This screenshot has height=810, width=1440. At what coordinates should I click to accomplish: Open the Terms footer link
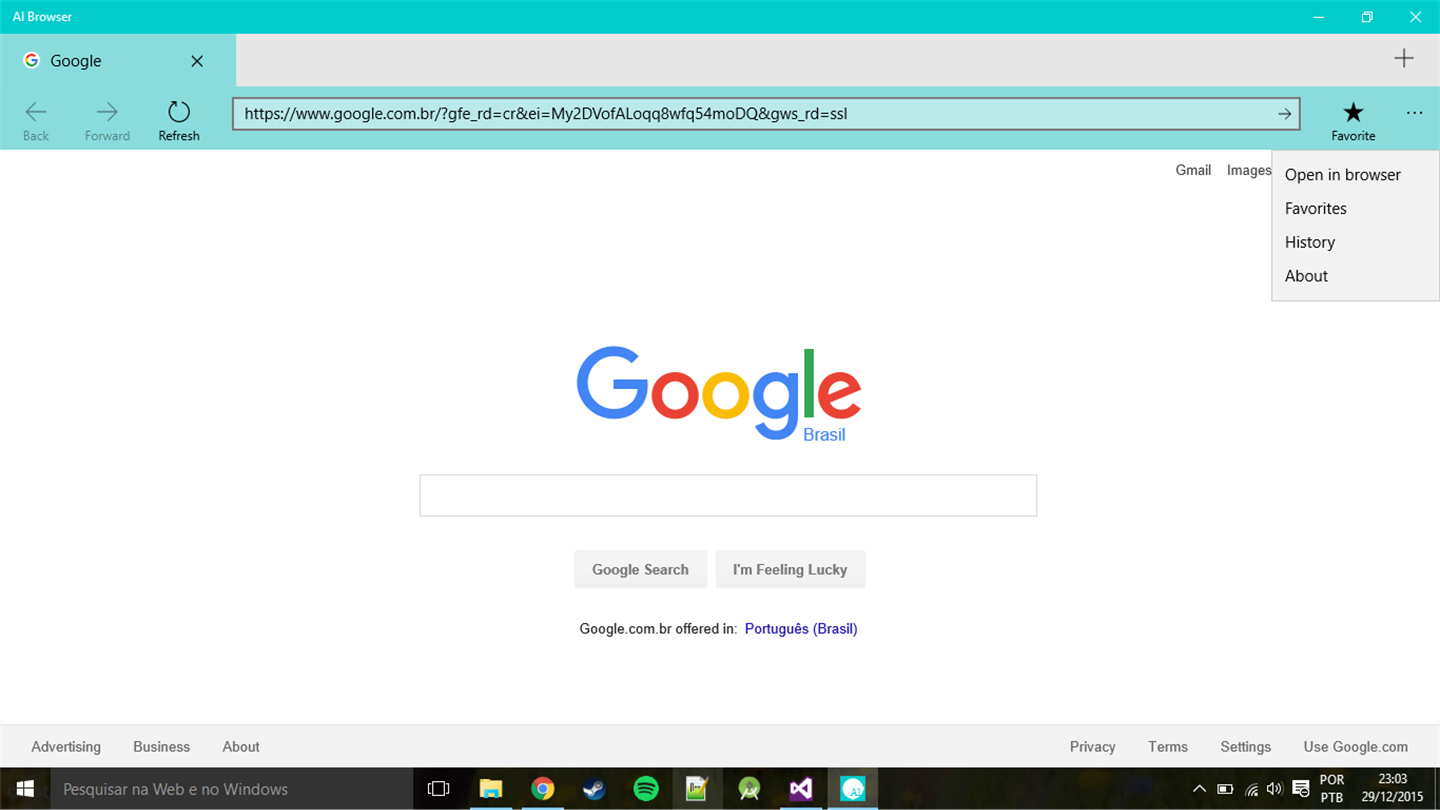[x=1168, y=747]
